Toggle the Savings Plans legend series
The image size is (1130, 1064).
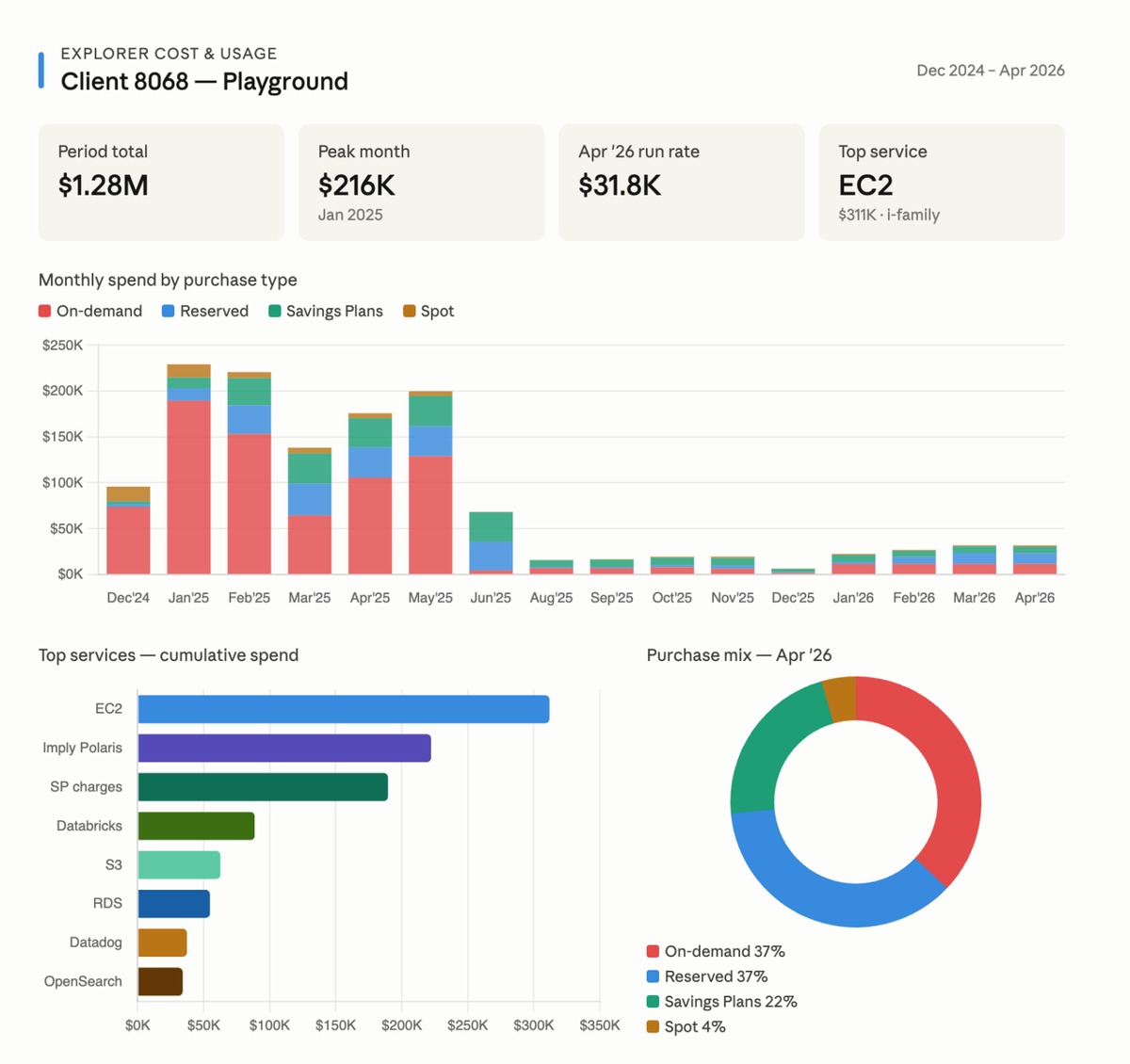click(326, 311)
